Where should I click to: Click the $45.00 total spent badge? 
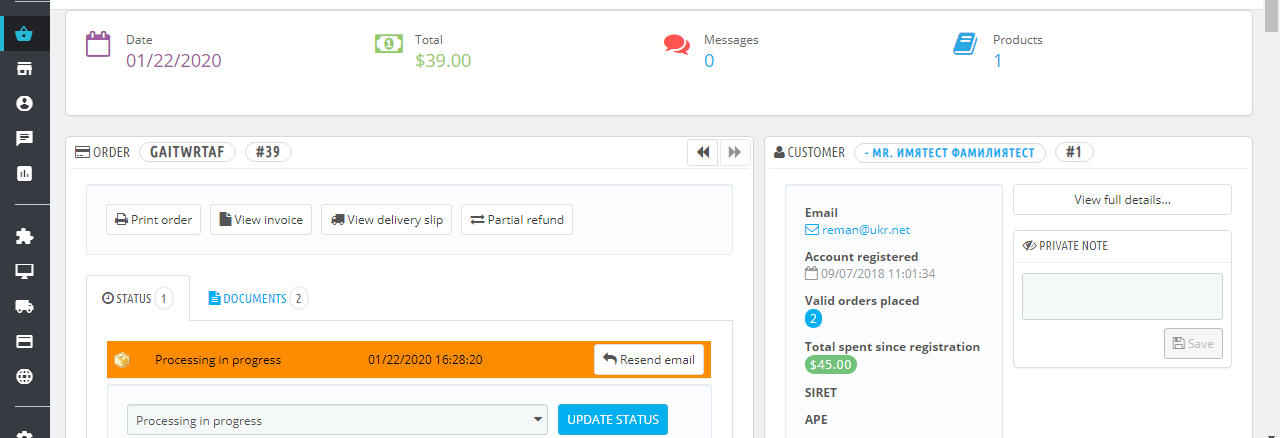point(831,364)
